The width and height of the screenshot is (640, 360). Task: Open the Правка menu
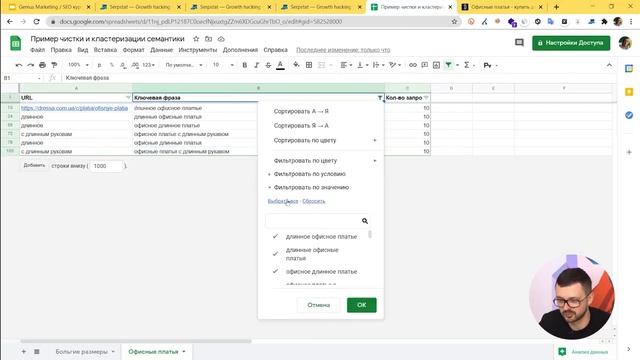coord(61,50)
